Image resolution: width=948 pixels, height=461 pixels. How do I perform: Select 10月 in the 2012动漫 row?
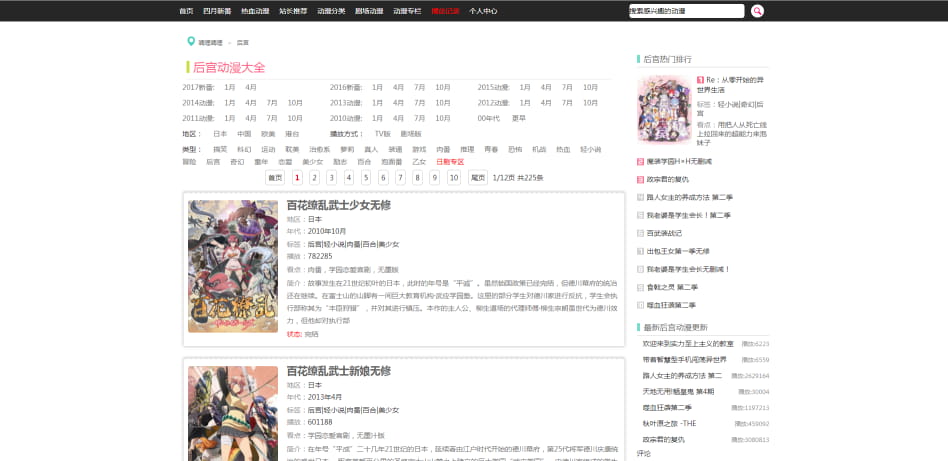point(591,103)
